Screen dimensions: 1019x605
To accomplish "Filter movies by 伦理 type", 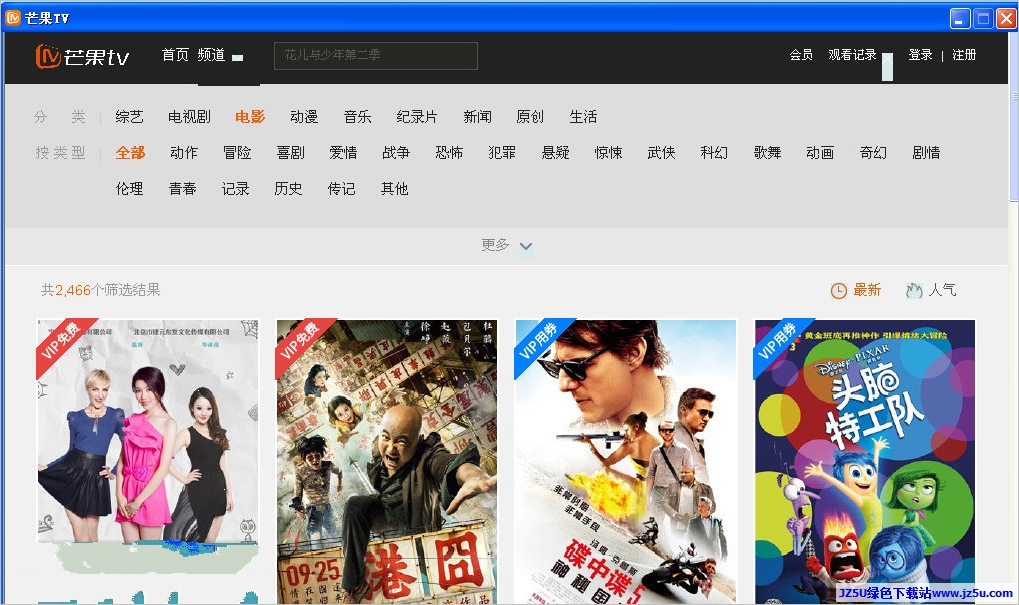I will pyautogui.click(x=129, y=188).
